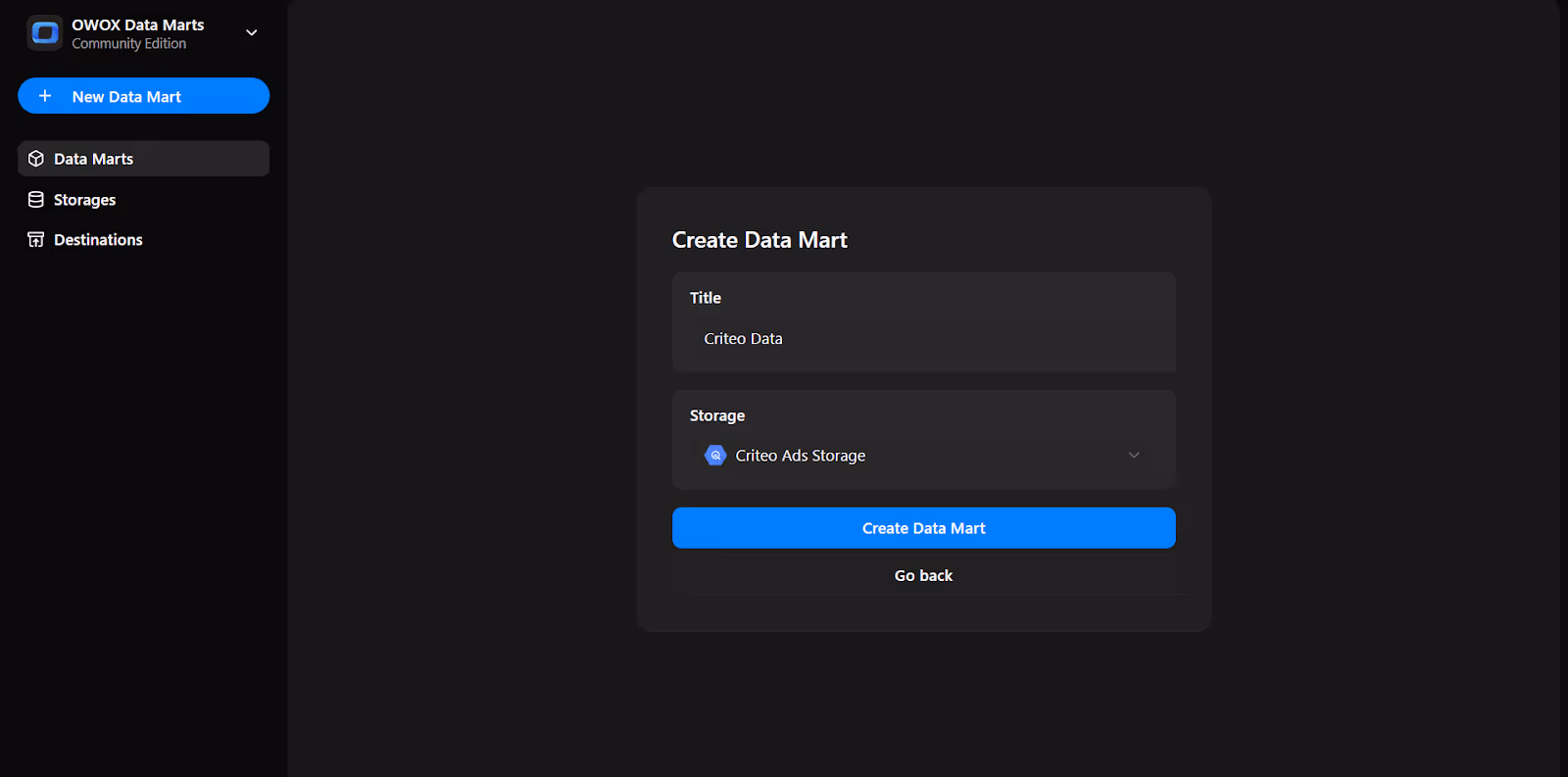1568x777 pixels.
Task: Click the Destinations icon in the sidebar
Action: tap(36, 240)
